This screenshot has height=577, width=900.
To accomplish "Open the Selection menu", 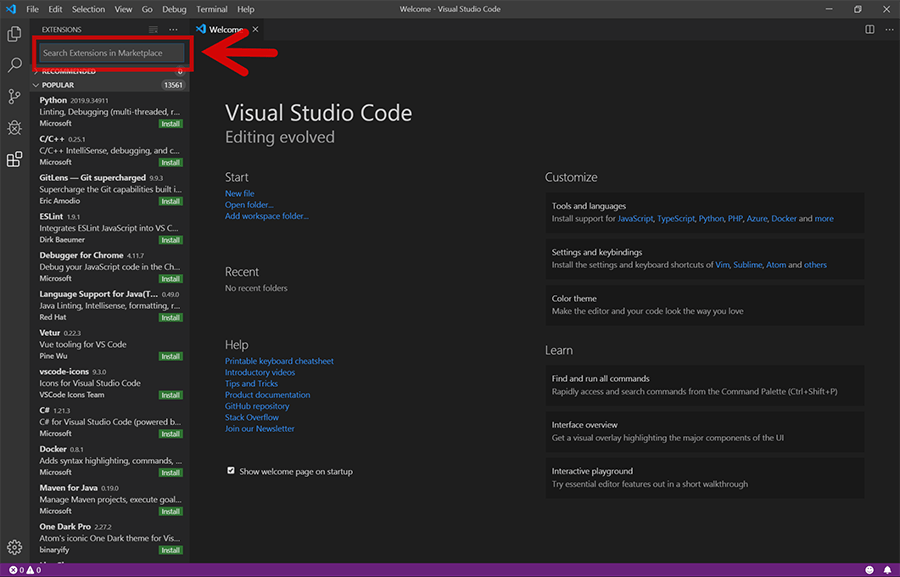I will point(88,9).
